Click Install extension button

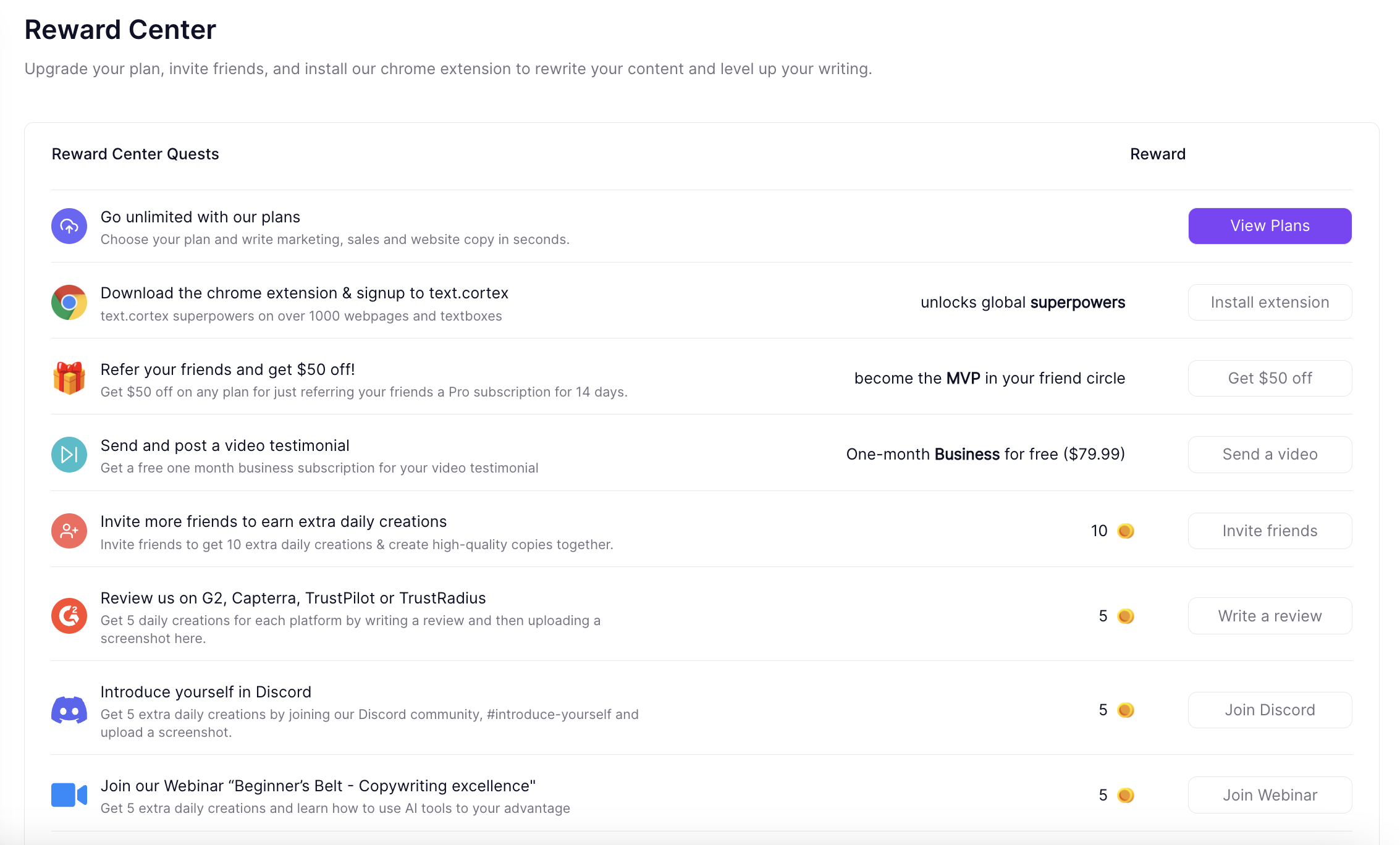point(1270,302)
